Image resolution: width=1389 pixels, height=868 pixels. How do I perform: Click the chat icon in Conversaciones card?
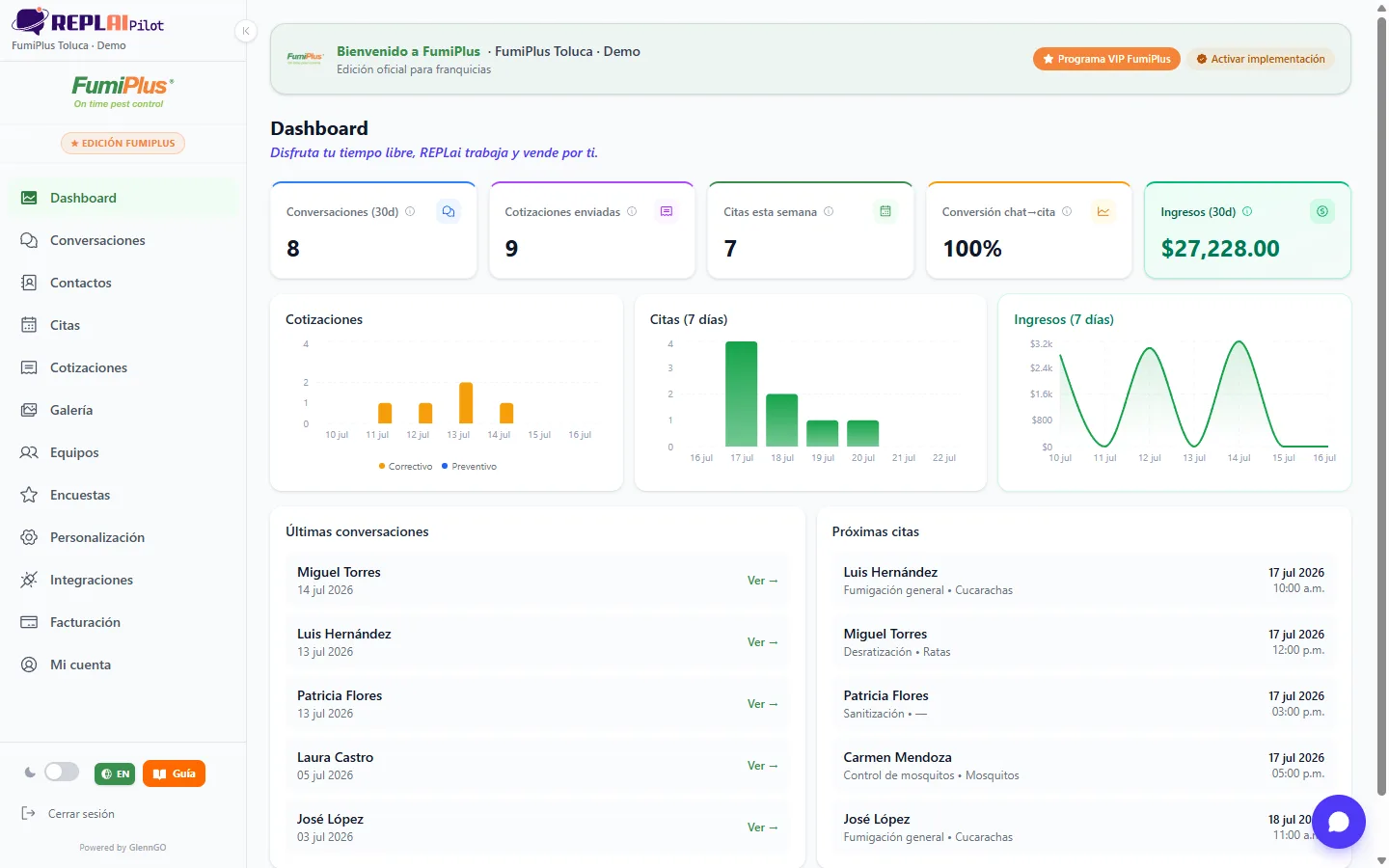[x=449, y=211]
